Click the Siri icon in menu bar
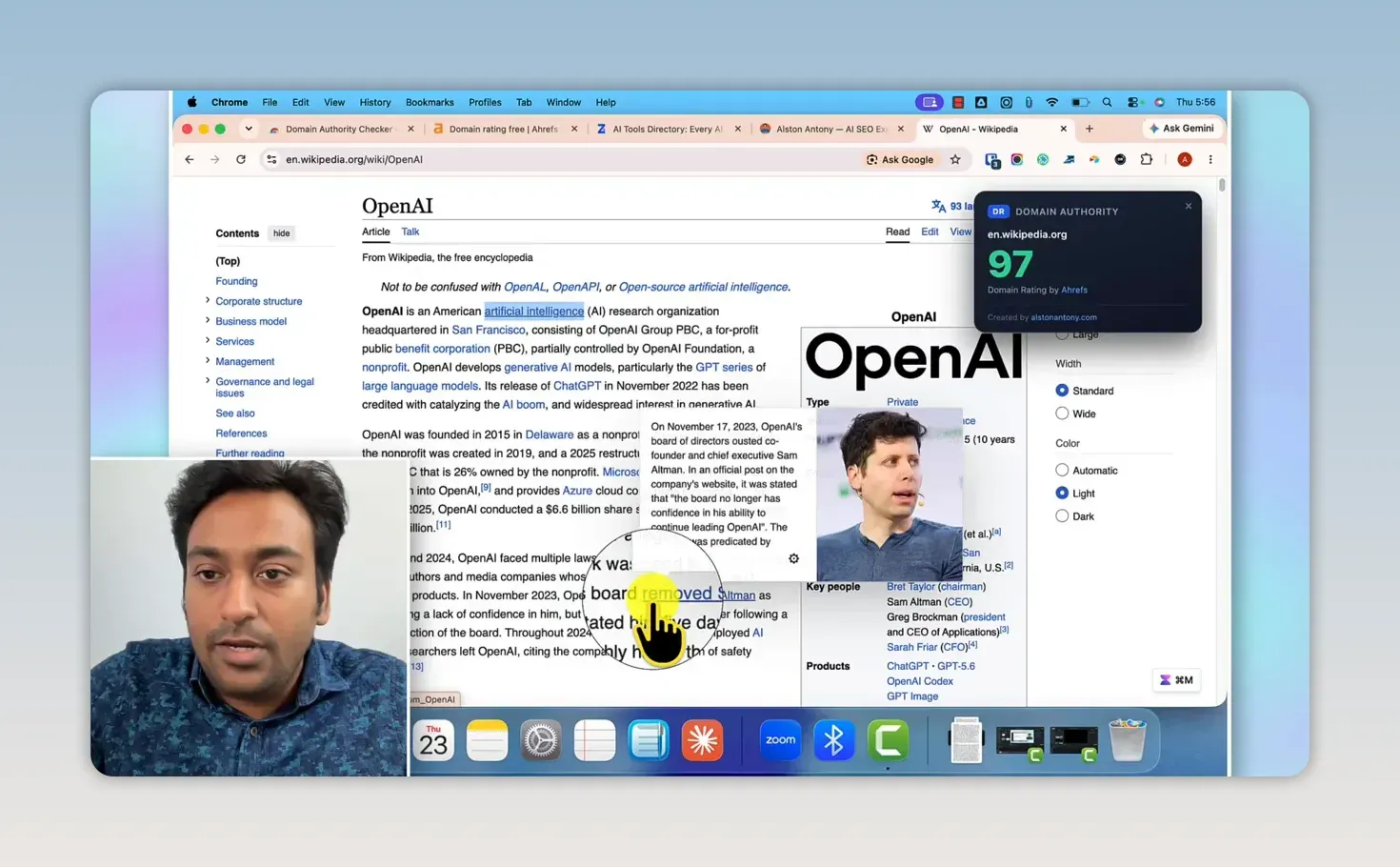1400x867 pixels. point(1159,102)
